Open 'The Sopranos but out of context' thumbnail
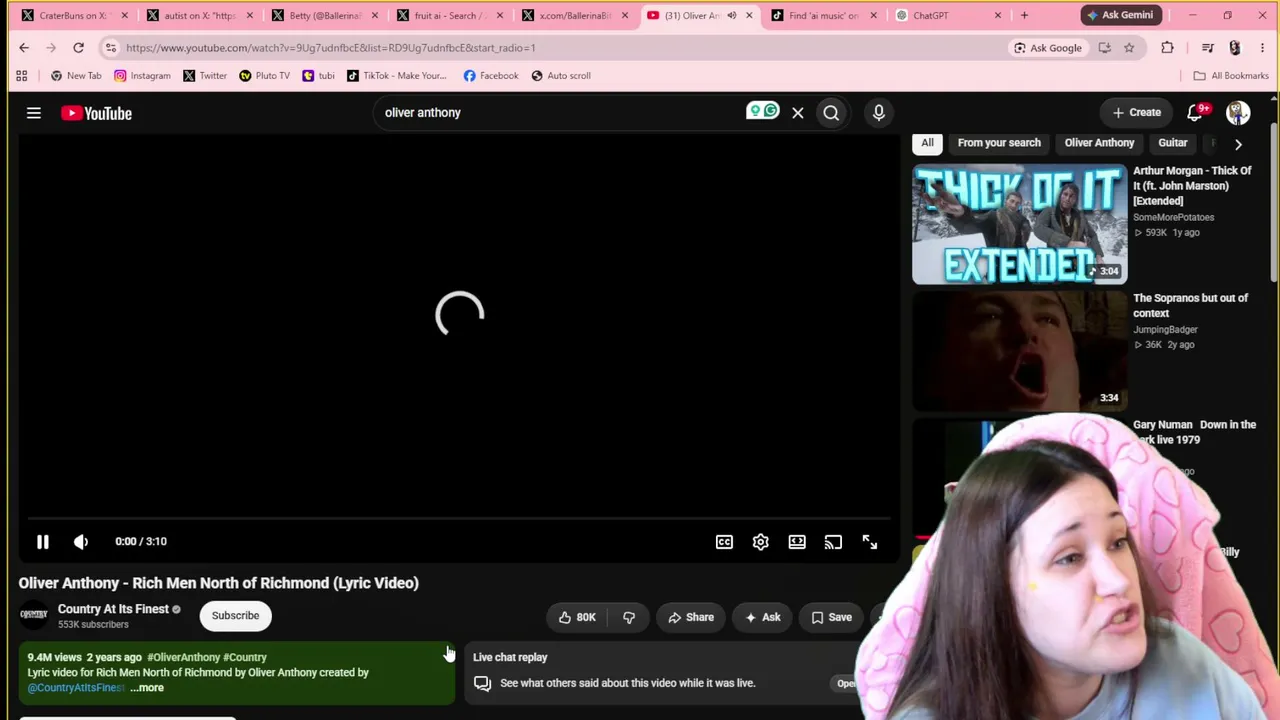The height and width of the screenshot is (720, 1280). pyautogui.click(x=1019, y=351)
